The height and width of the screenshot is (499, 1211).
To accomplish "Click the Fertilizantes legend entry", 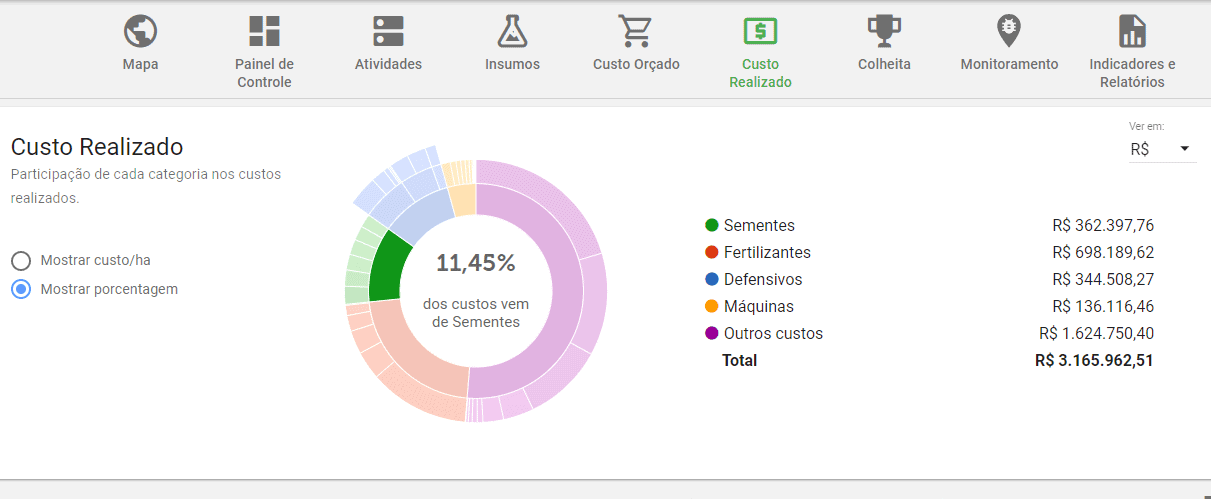I will click(x=766, y=253).
